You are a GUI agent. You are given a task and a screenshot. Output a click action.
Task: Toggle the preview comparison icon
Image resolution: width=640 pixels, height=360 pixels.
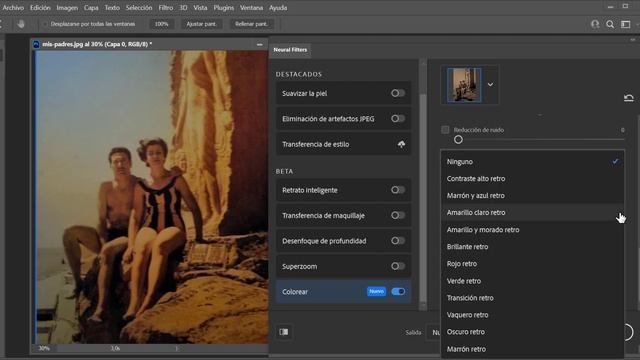pos(284,332)
